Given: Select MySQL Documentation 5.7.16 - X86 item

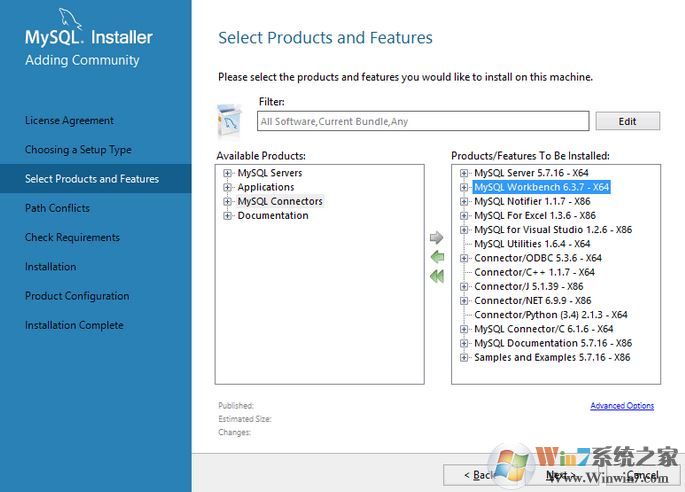Looking at the screenshot, I should coord(553,343).
